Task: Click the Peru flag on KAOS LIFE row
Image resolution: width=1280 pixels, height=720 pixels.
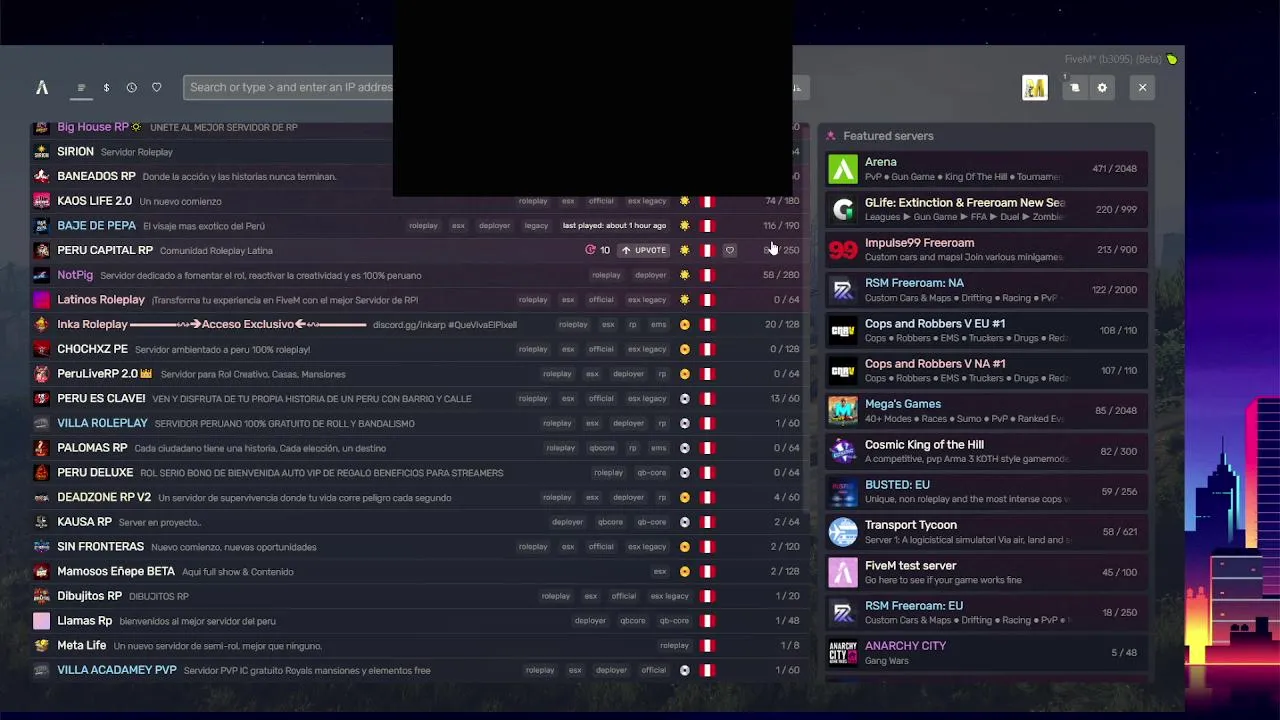Action: (707, 201)
